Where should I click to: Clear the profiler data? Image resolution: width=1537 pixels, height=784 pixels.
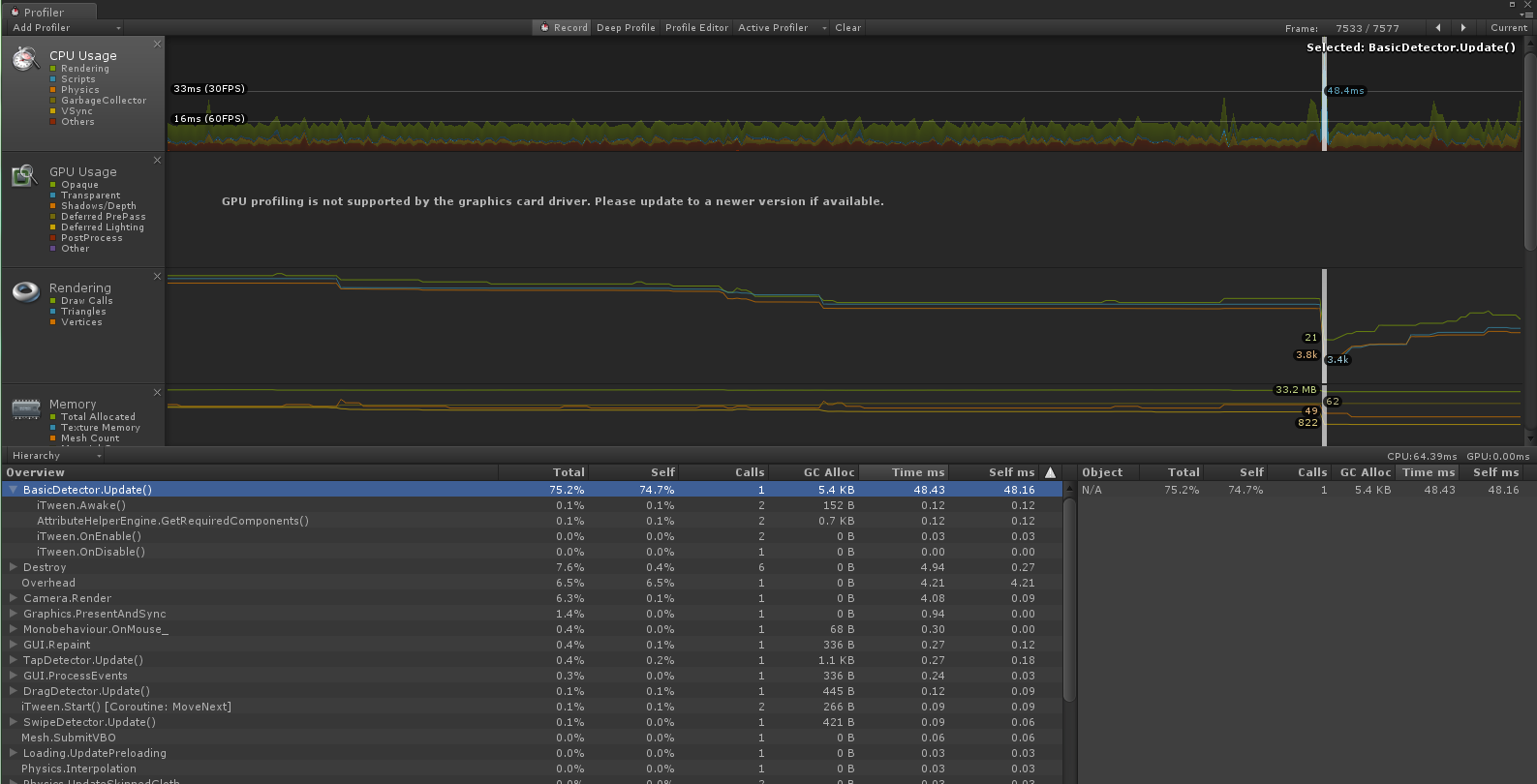[x=848, y=27]
